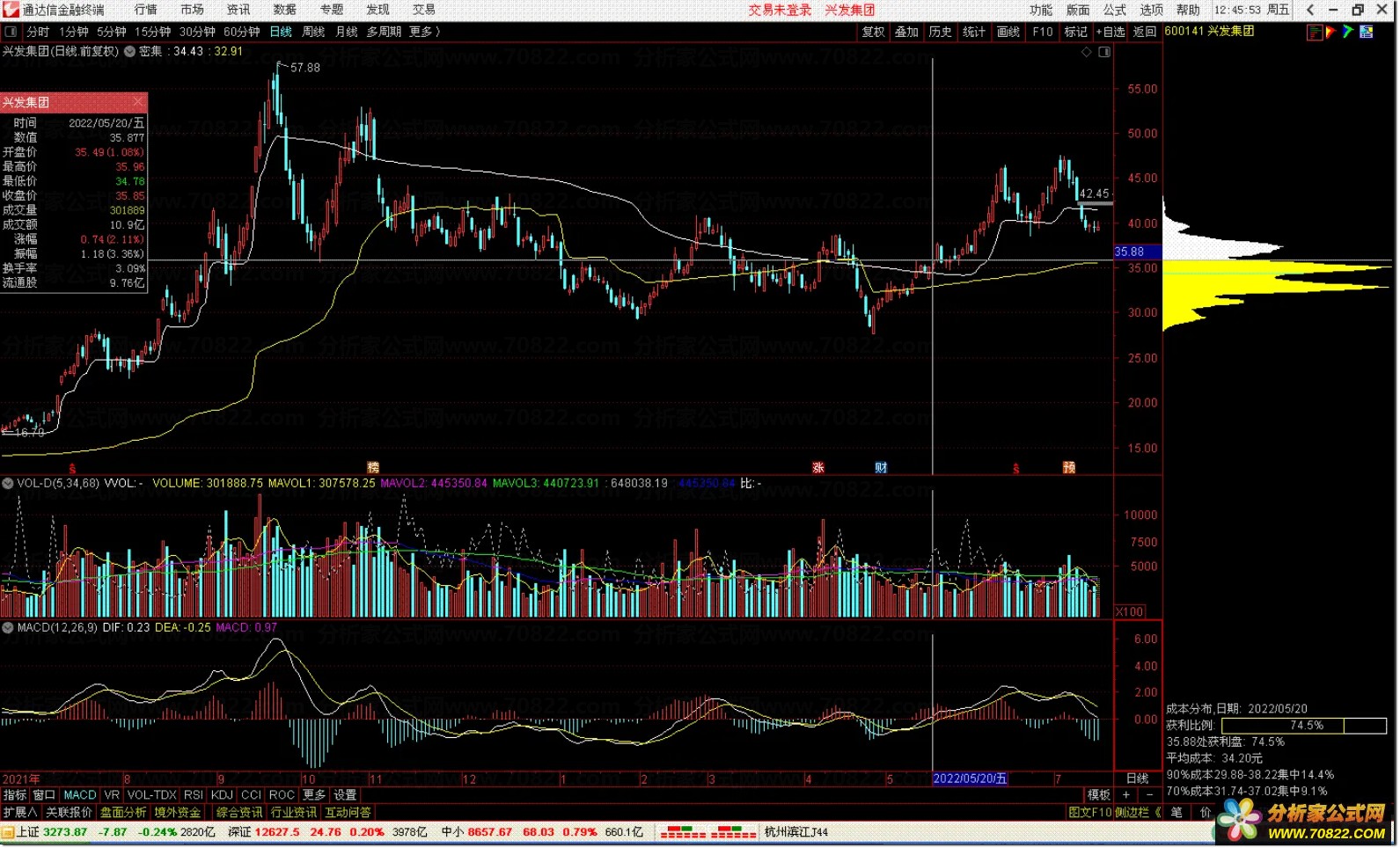
Task: Switch to 15分钟 period
Action: pos(153,32)
